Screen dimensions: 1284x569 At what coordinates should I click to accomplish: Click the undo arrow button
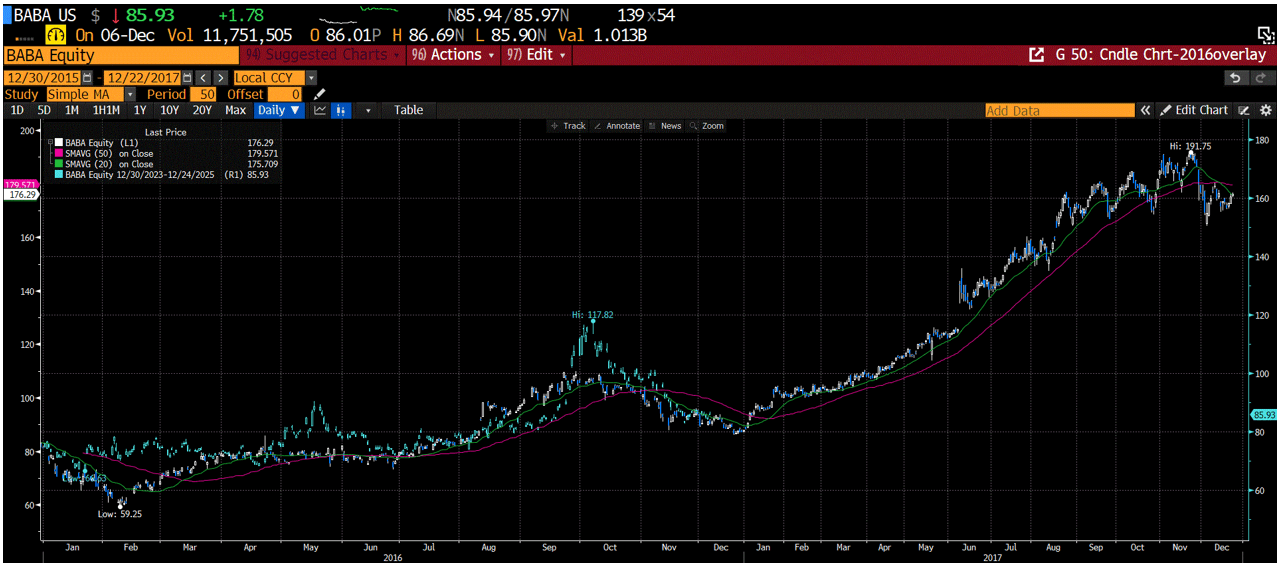point(1236,78)
